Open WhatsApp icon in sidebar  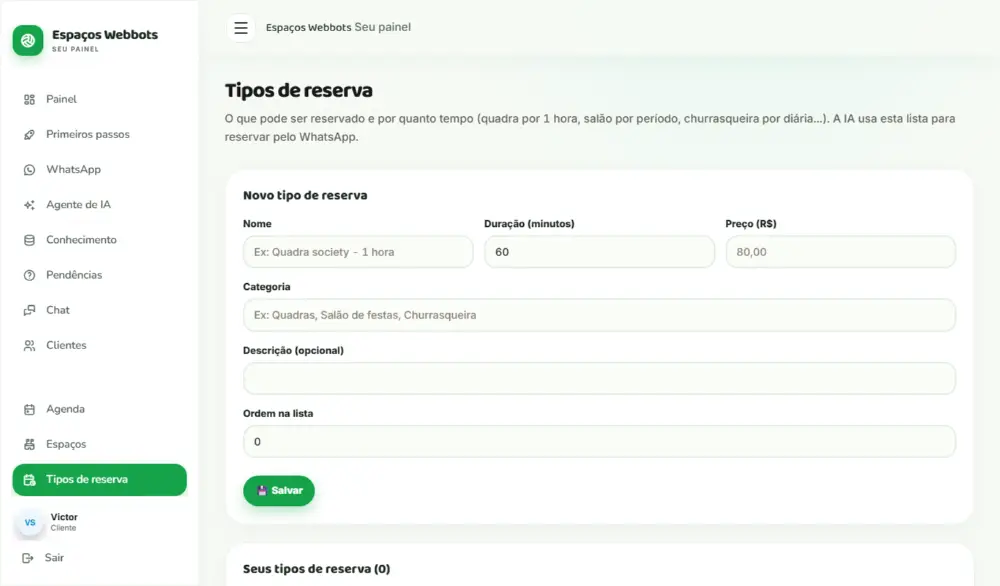click(29, 170)
